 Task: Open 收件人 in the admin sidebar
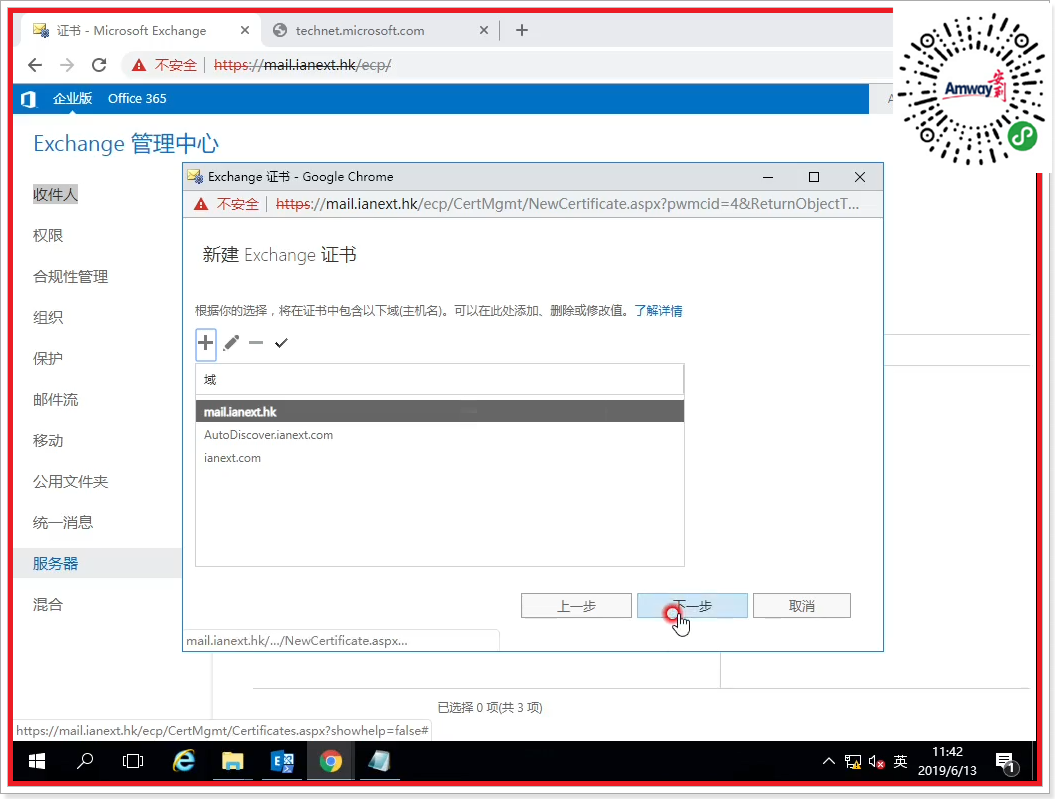point(55,194)
